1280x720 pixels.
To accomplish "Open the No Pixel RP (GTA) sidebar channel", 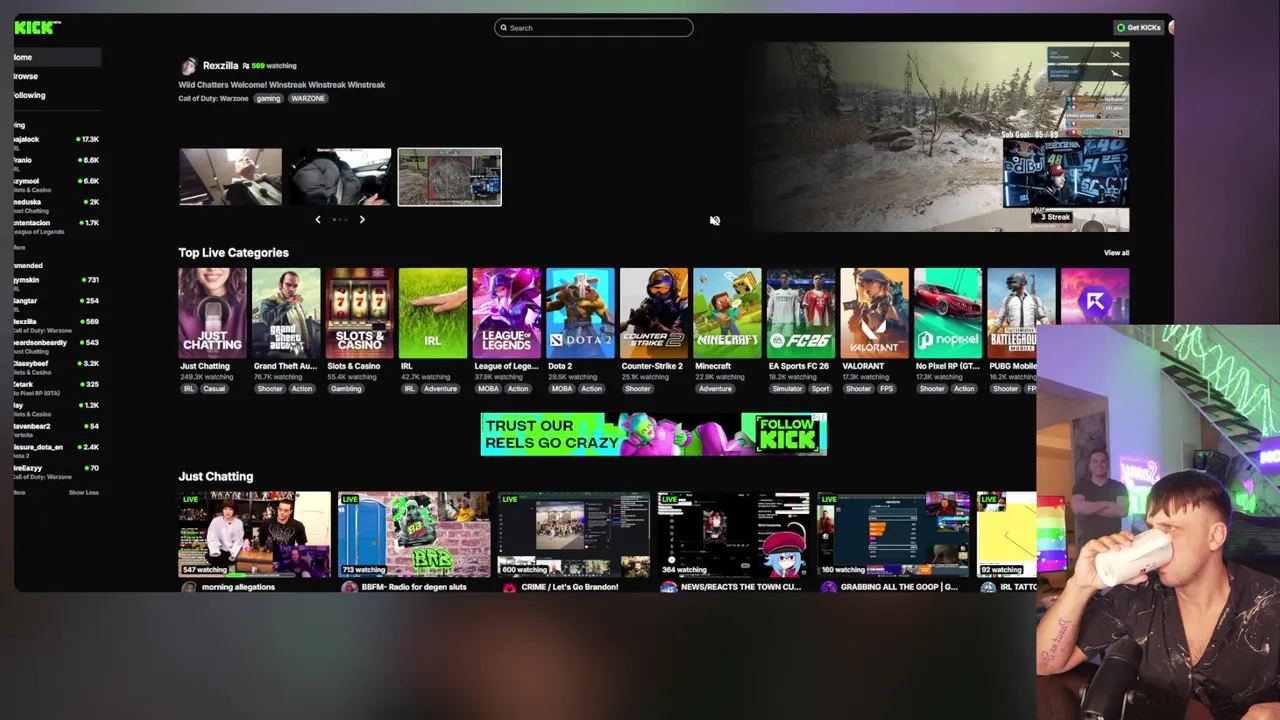I will (57, 388).
